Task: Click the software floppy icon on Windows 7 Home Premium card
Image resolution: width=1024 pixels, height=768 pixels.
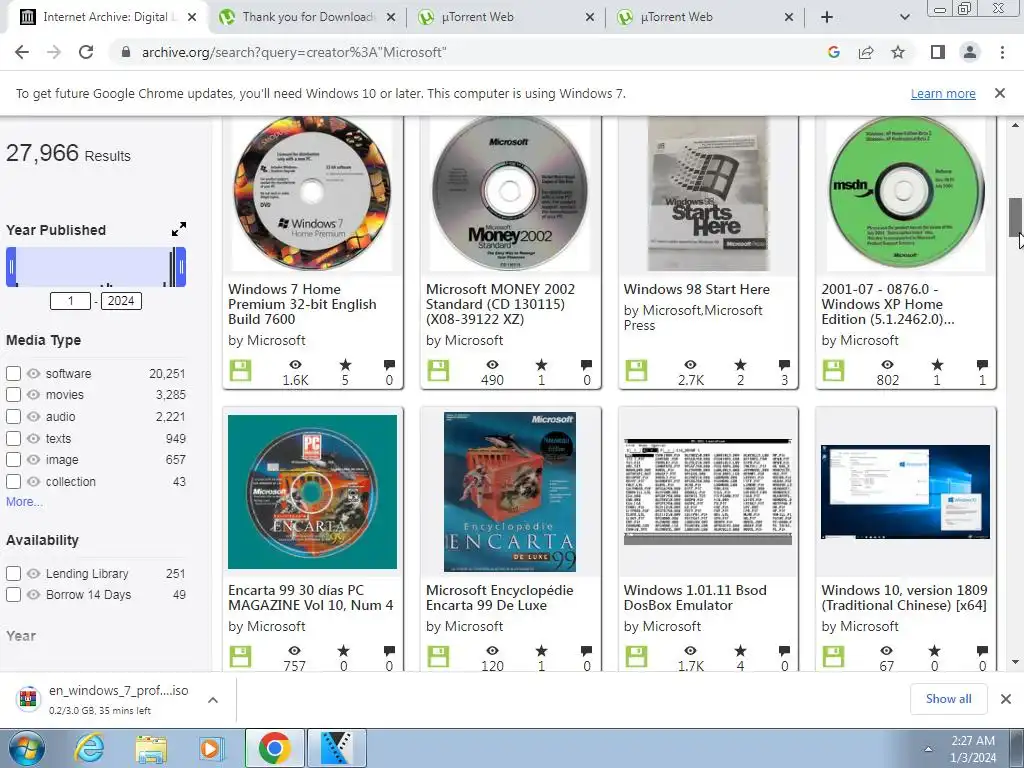Action: pyautogui.click(x=240, y=371)
